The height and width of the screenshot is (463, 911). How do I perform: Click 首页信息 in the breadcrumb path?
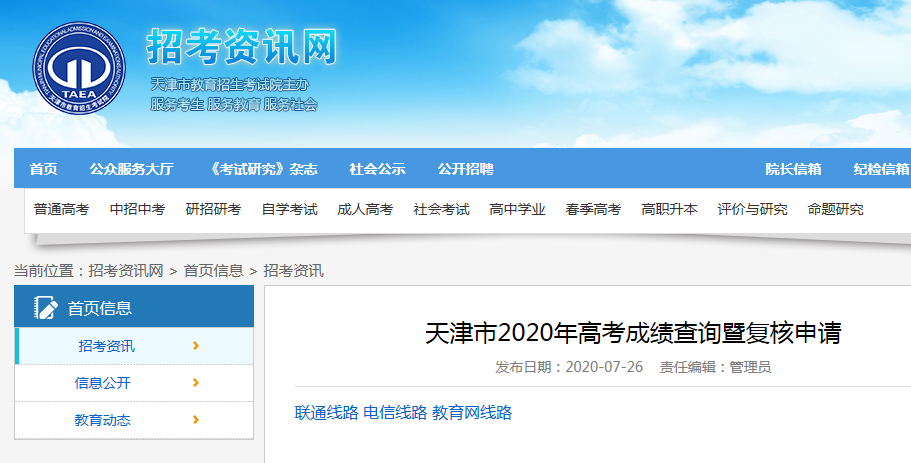[213, 271]
